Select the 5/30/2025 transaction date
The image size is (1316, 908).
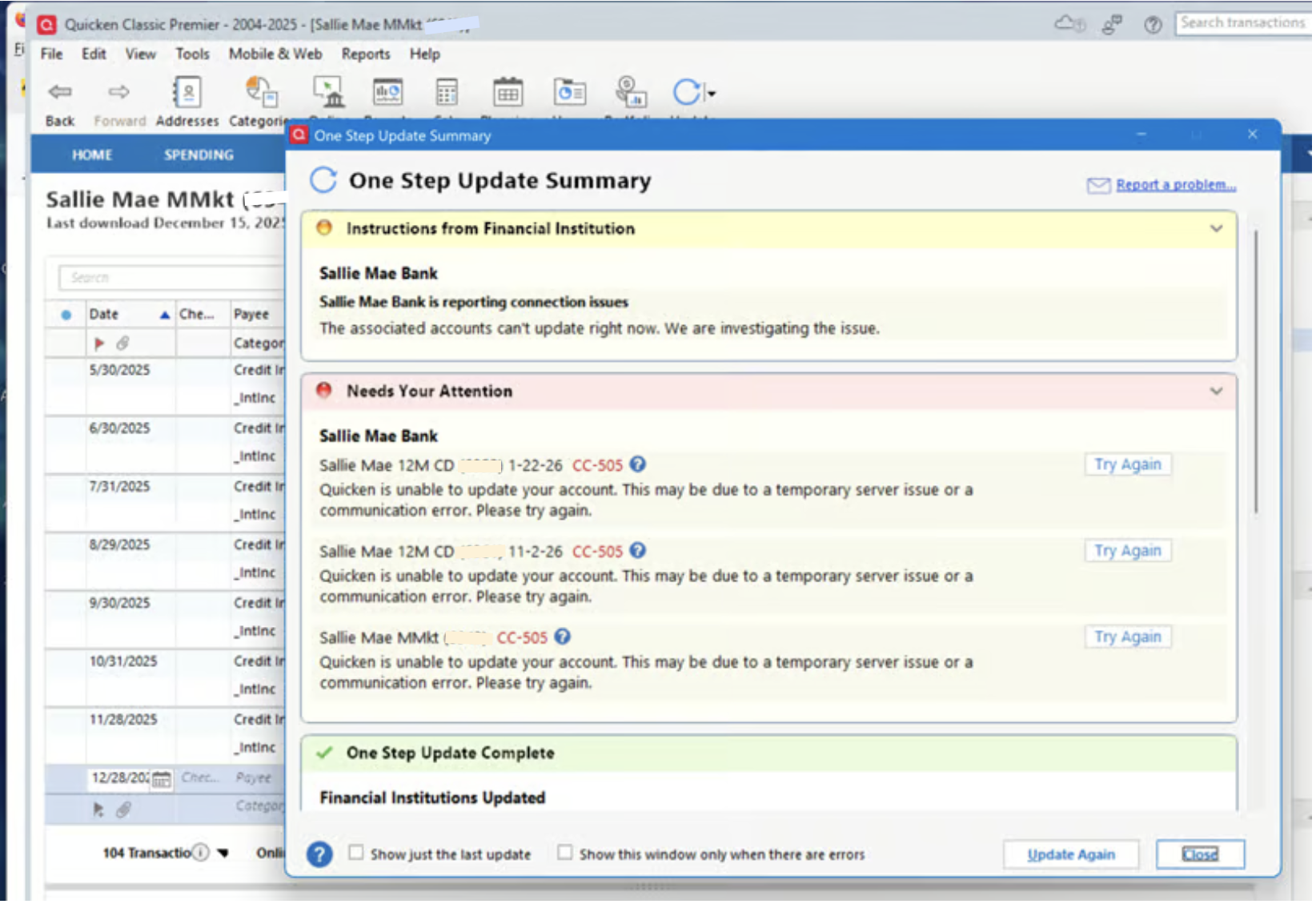pyautogui.click(x=119, y=371)
